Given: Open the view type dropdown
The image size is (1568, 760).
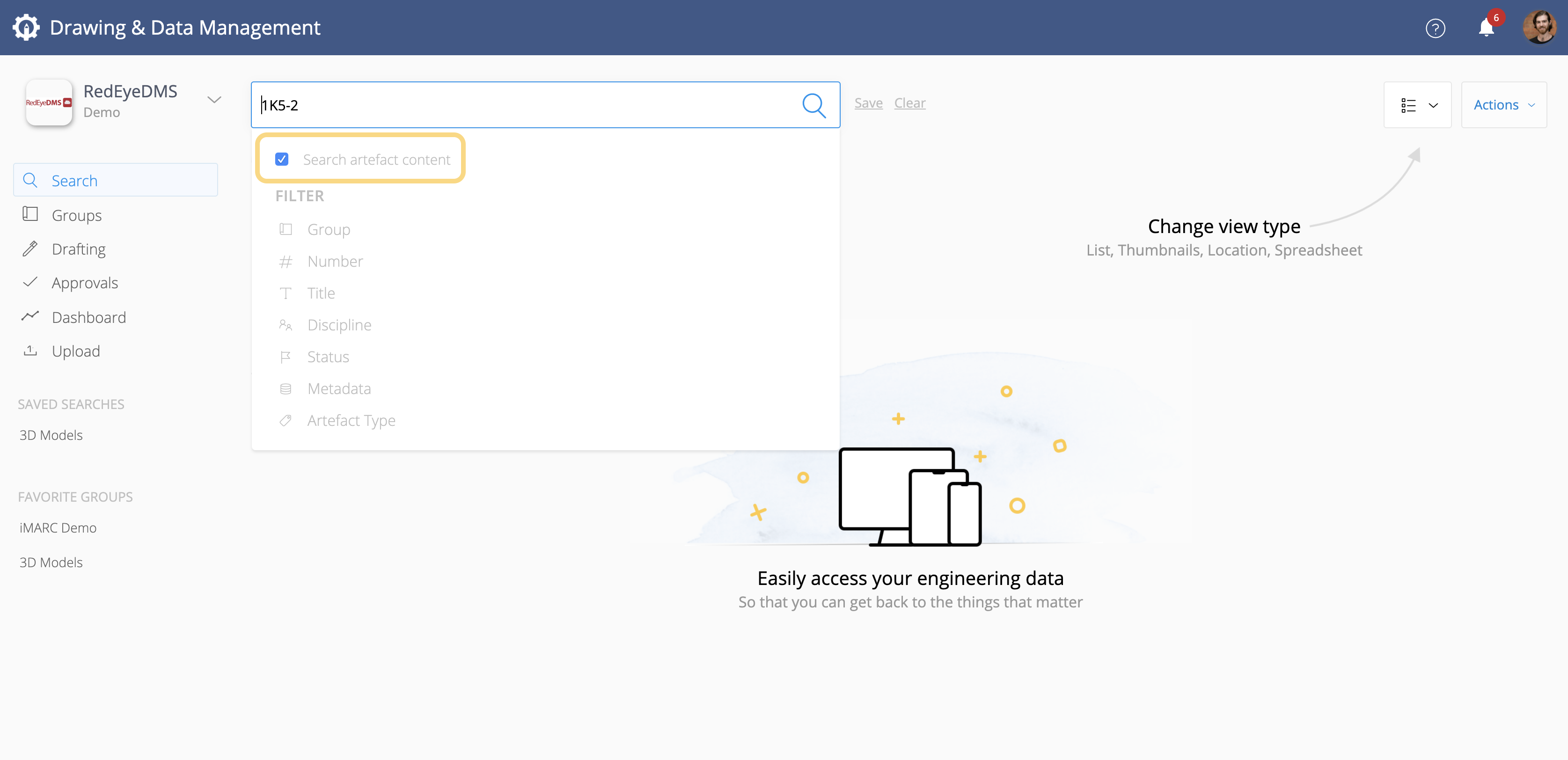Looking at the screenshot, I should pos(1417,105).
